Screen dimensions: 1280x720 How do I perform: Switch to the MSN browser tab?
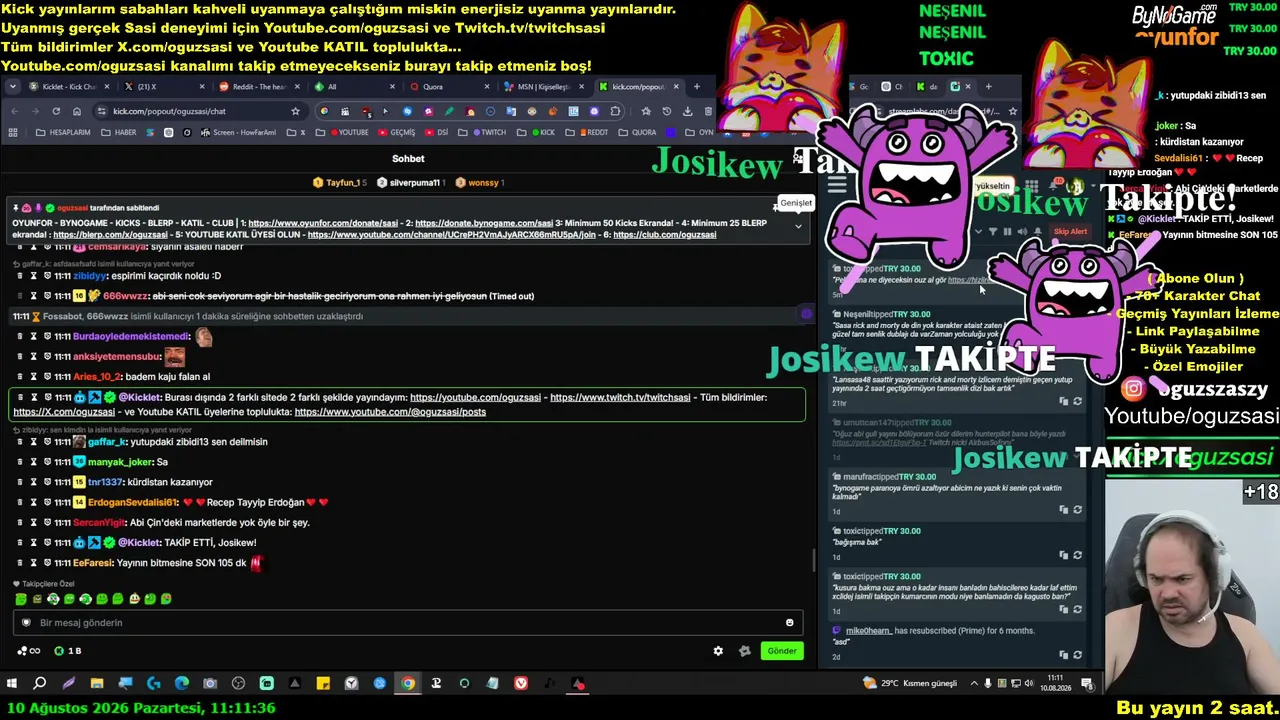coord(545,87)
